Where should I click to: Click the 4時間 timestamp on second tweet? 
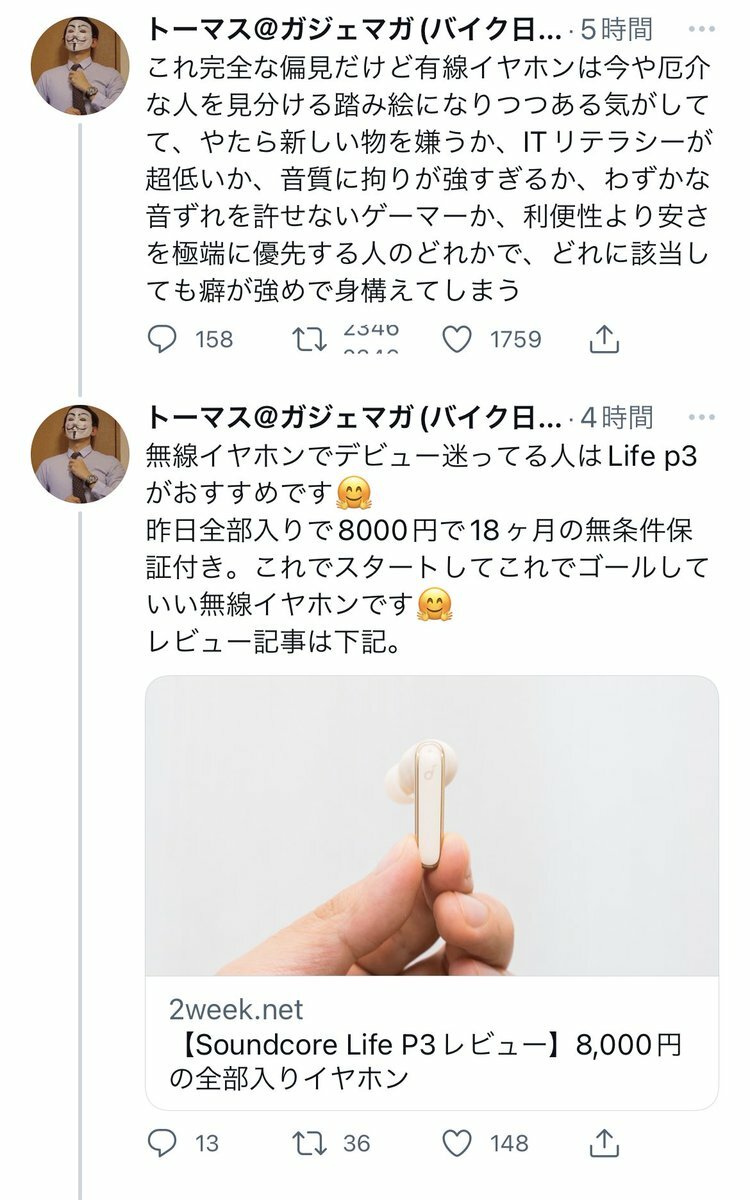point(620,417)
